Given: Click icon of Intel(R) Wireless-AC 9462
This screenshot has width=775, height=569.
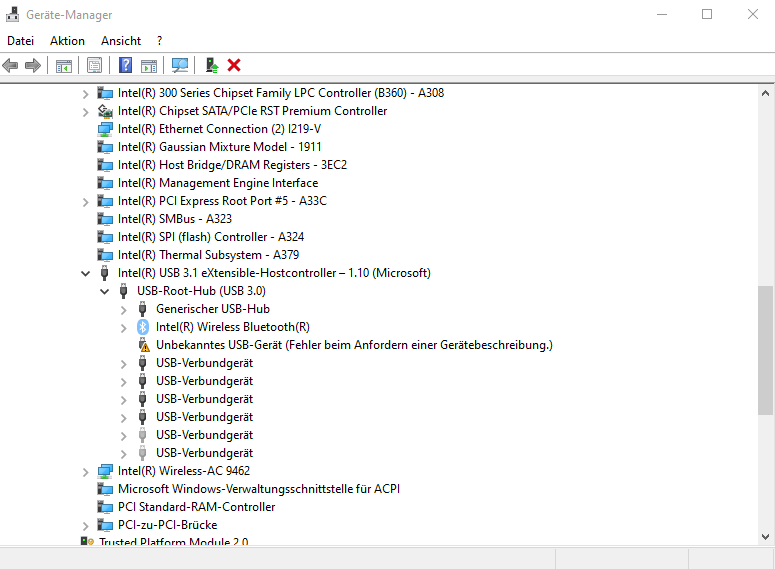Looking at the screenshot, I should (x=105, y=471).
